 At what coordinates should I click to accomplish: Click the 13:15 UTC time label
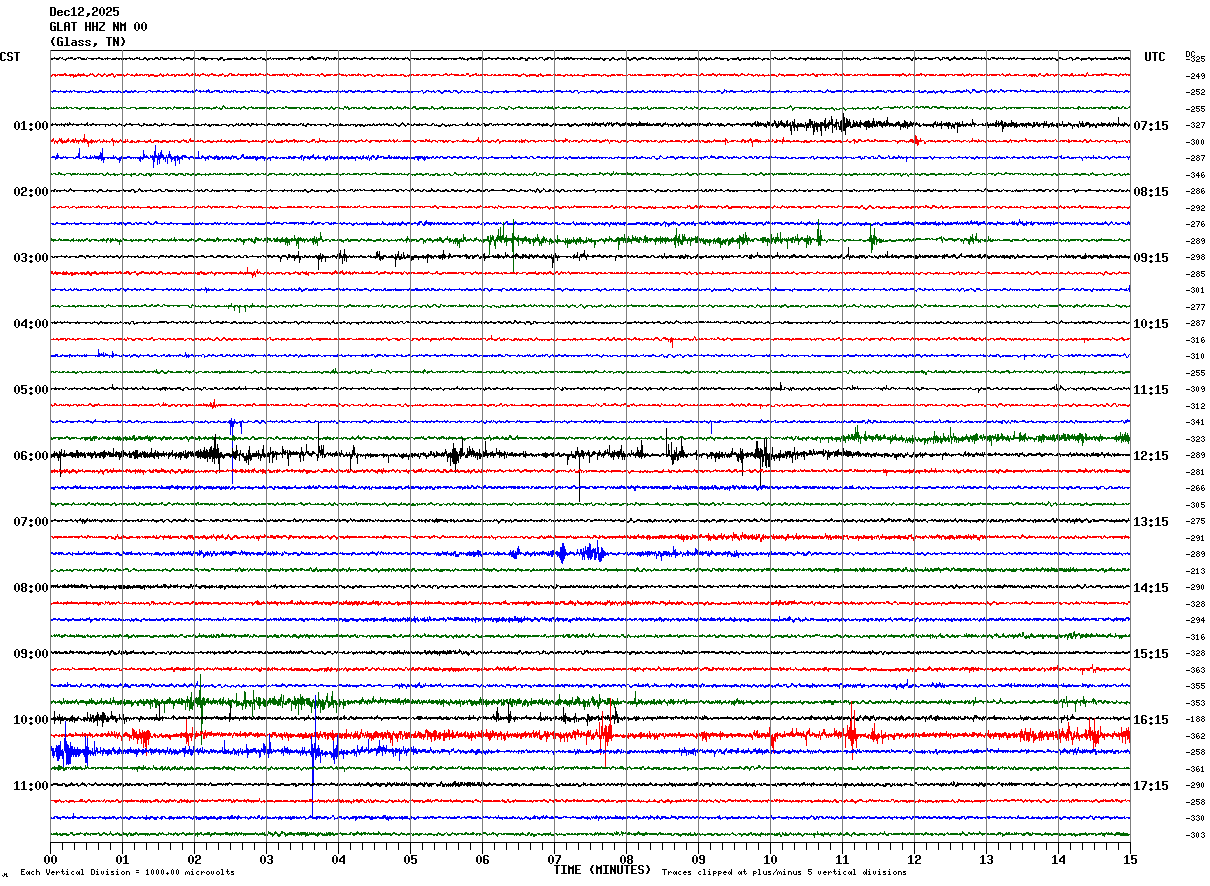(1151, 522)
